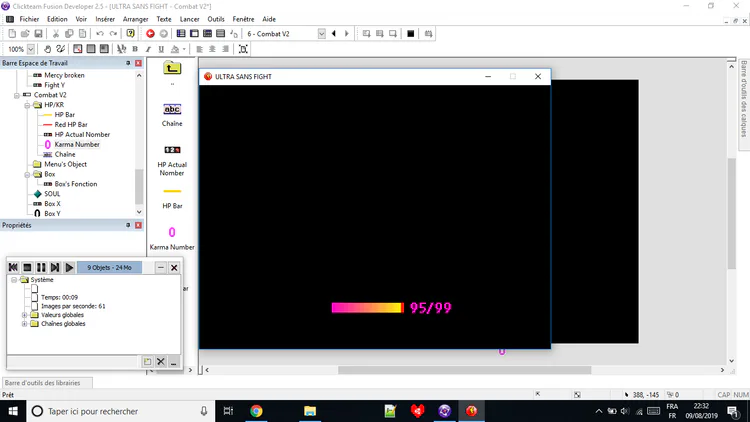Click the Copy toolbar icon
This screenshot has height=422, width=750.
[69, 33]
